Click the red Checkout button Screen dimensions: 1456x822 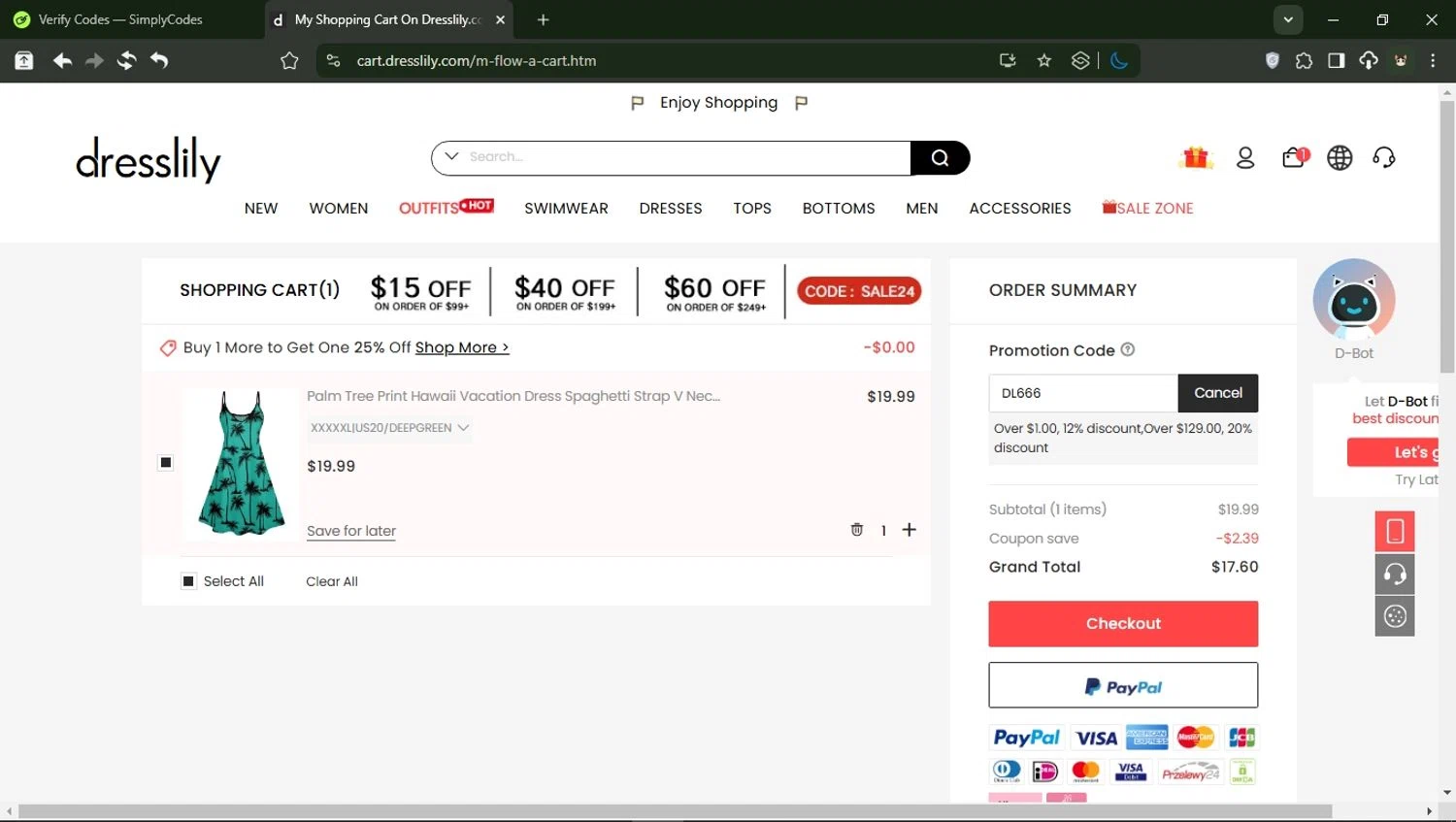(1123, 624)
